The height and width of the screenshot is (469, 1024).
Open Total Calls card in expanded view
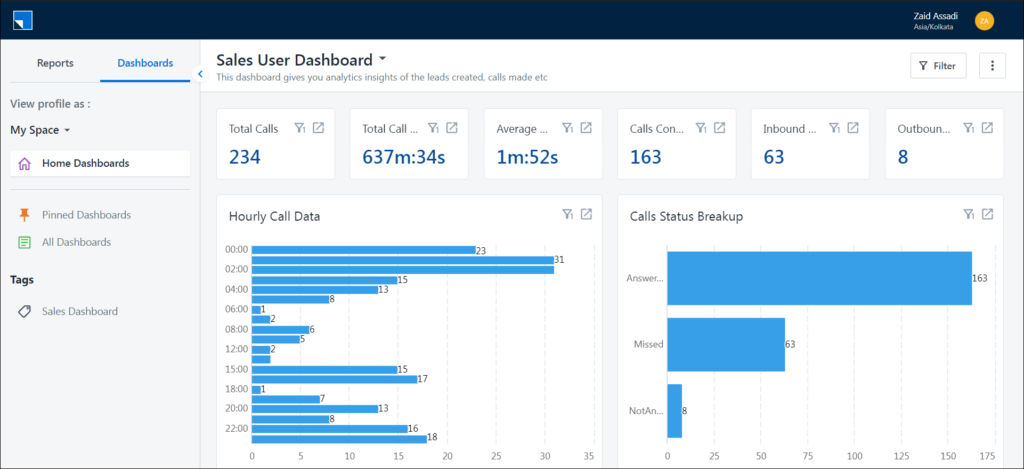click(x=318, y=128)
